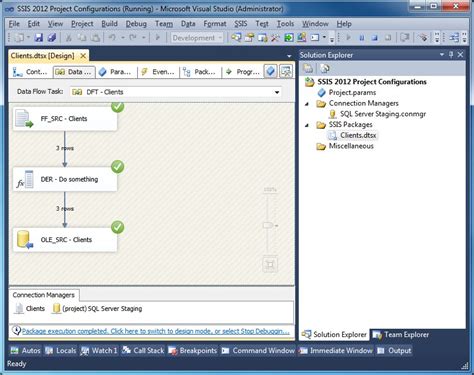Image resolution: width=474 pixels, height=375 pixels.
Task: Click the Variables window icon button in the designer
Action: (x=286, y=71)
